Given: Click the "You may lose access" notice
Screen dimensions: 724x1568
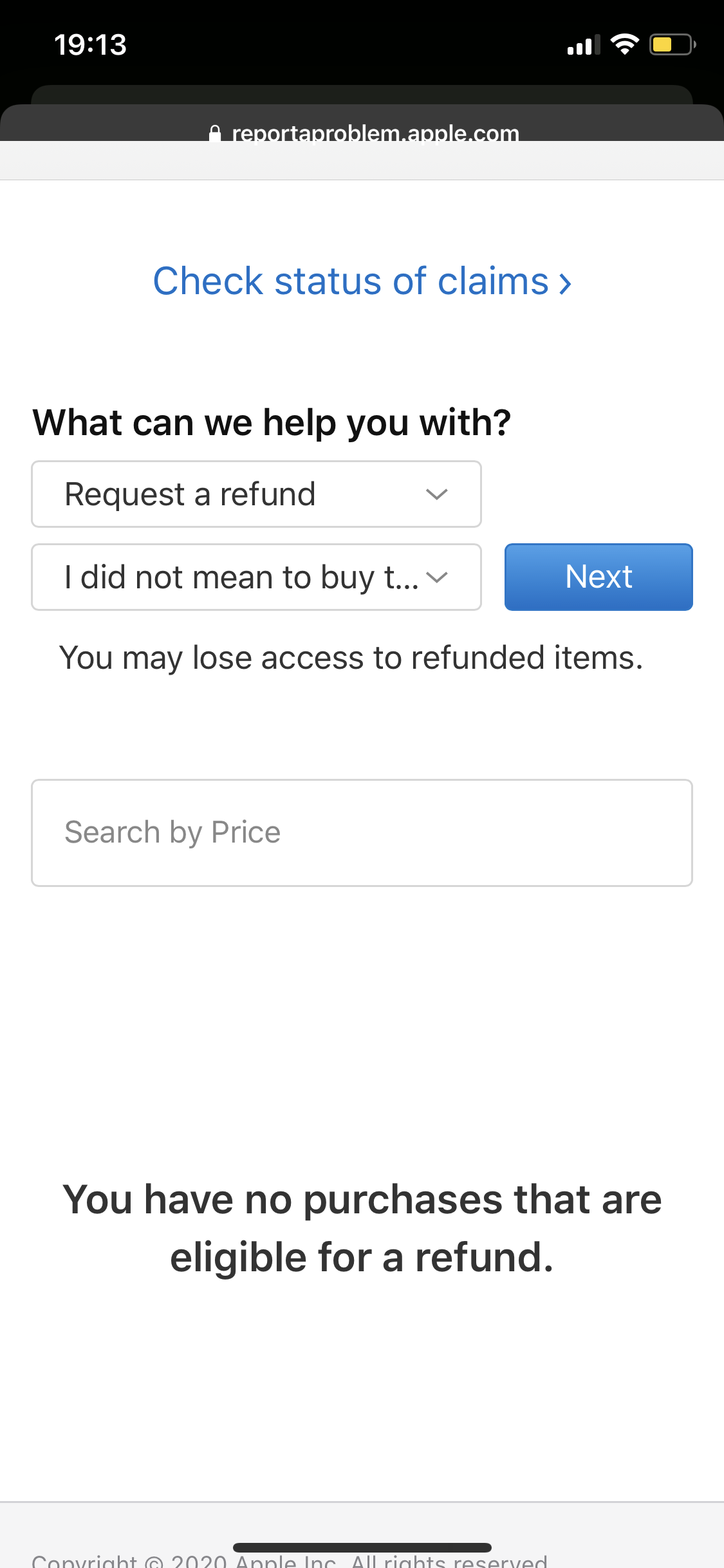Looking at the screenshot, I should tap(351, 658).
